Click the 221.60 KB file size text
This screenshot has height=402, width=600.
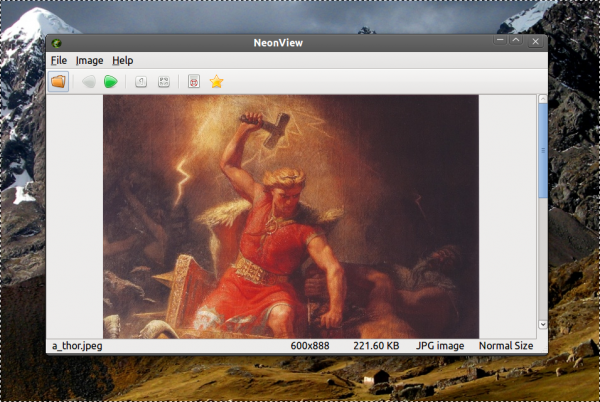[376, 346]
